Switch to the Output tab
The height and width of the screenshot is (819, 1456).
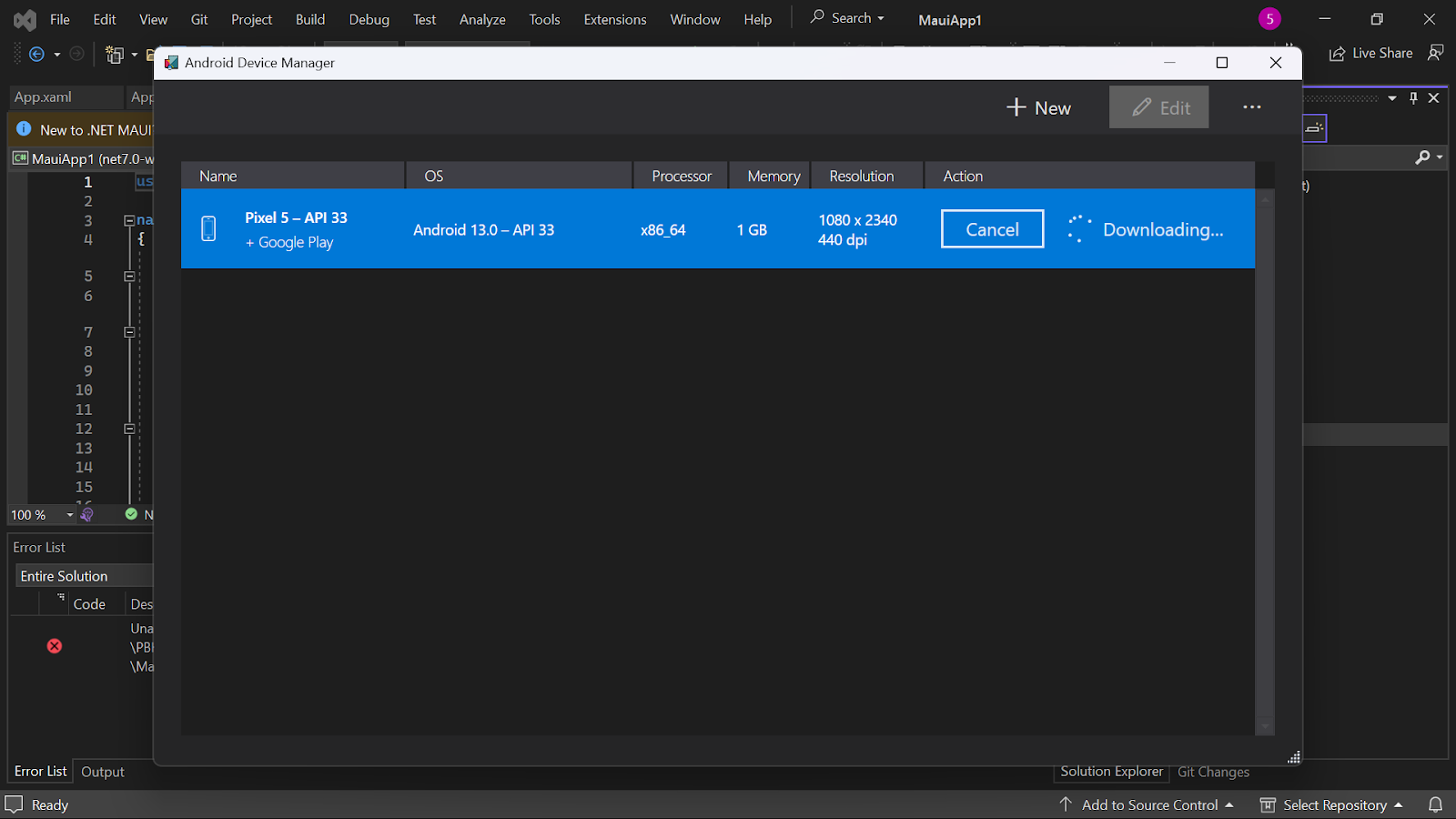[103, 772]
